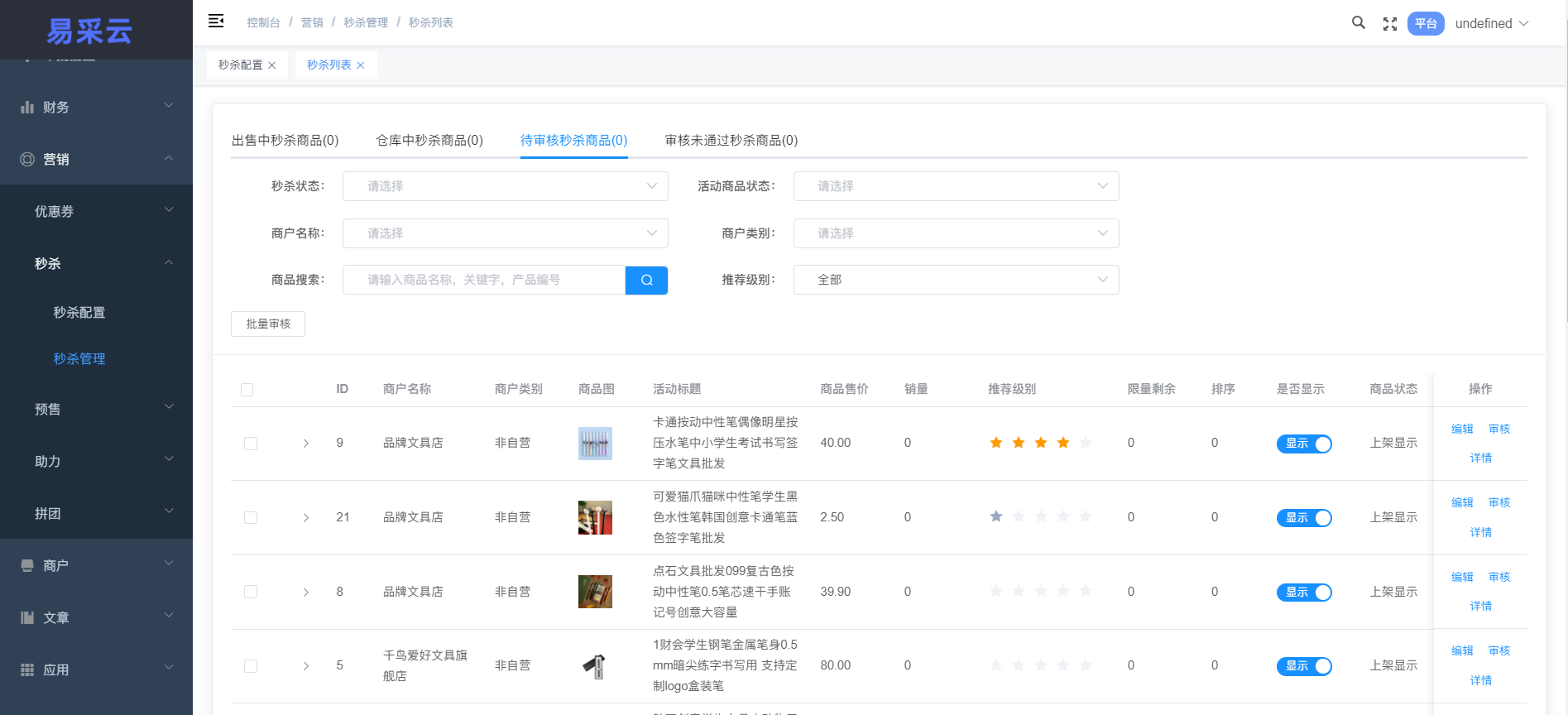The width and height of the screenshot is (1568, 715).
Task: Click the 财务 bar chart icon
Action: click(x=27, y=107)
